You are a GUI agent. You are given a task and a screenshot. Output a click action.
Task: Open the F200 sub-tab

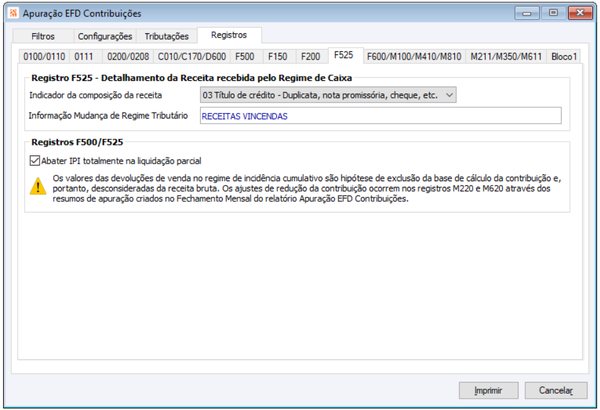310,57
